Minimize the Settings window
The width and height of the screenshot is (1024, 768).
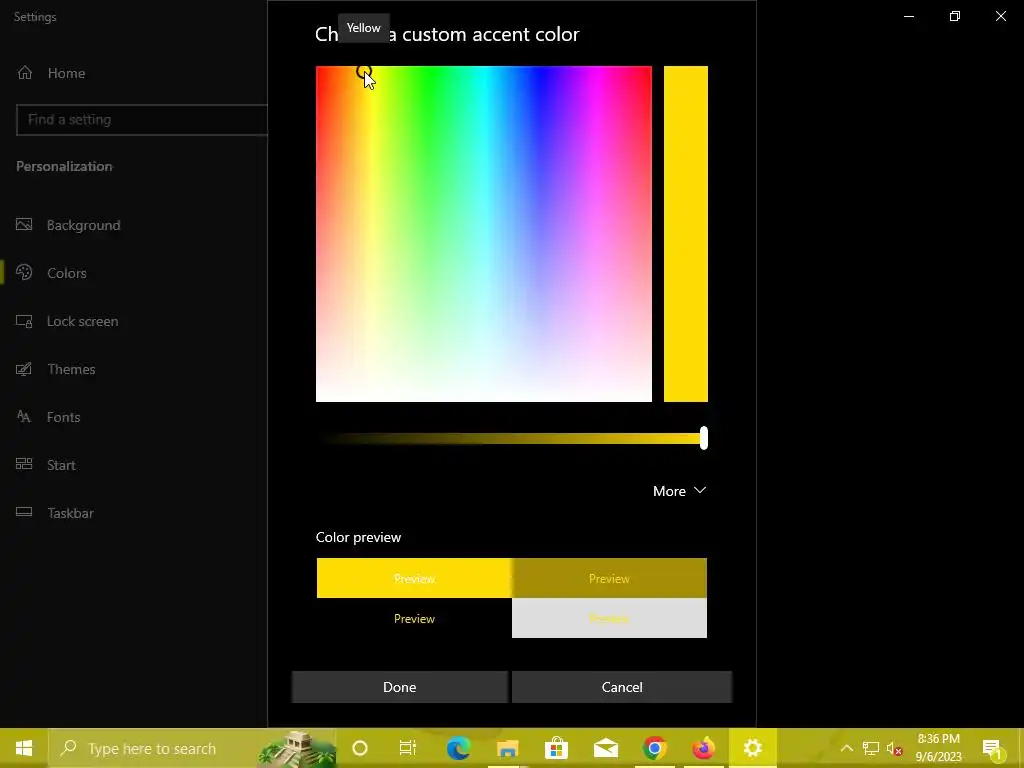909,16
